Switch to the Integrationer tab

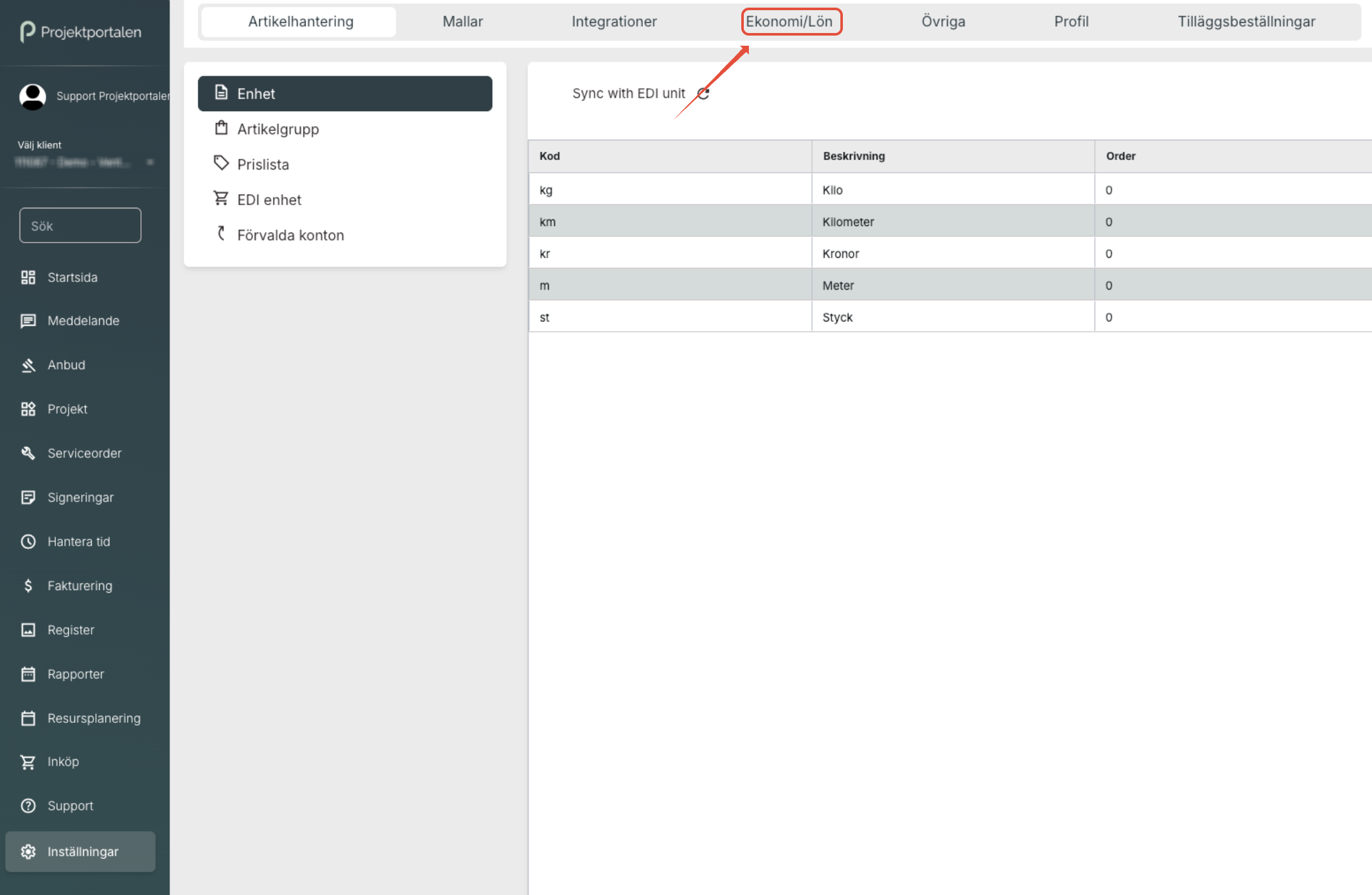(614, 22)
